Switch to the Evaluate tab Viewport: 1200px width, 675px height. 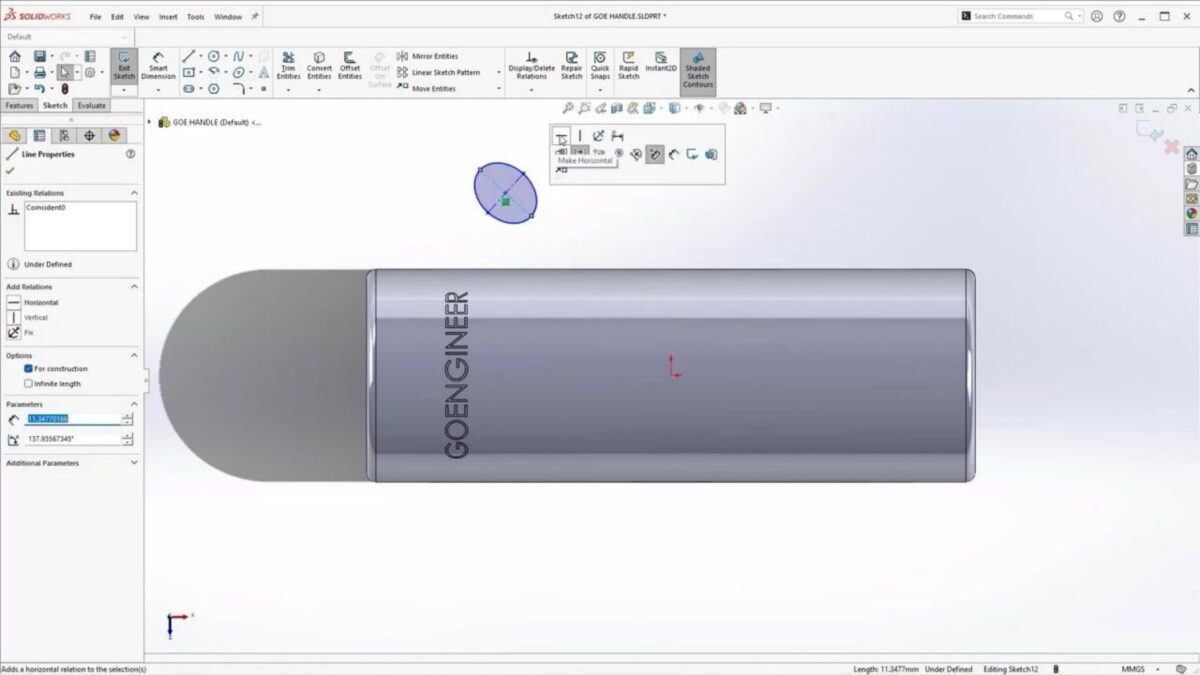(x=92, y=105)
